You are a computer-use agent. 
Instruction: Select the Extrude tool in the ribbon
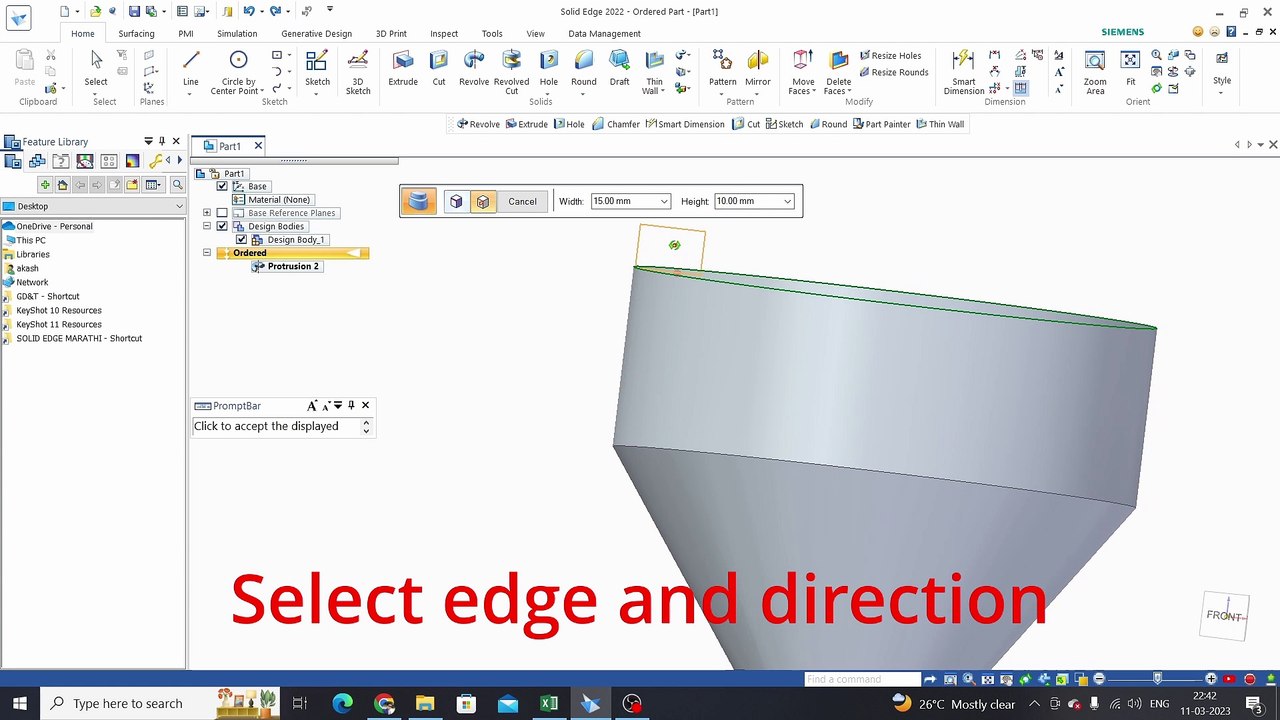click(403, 68)
